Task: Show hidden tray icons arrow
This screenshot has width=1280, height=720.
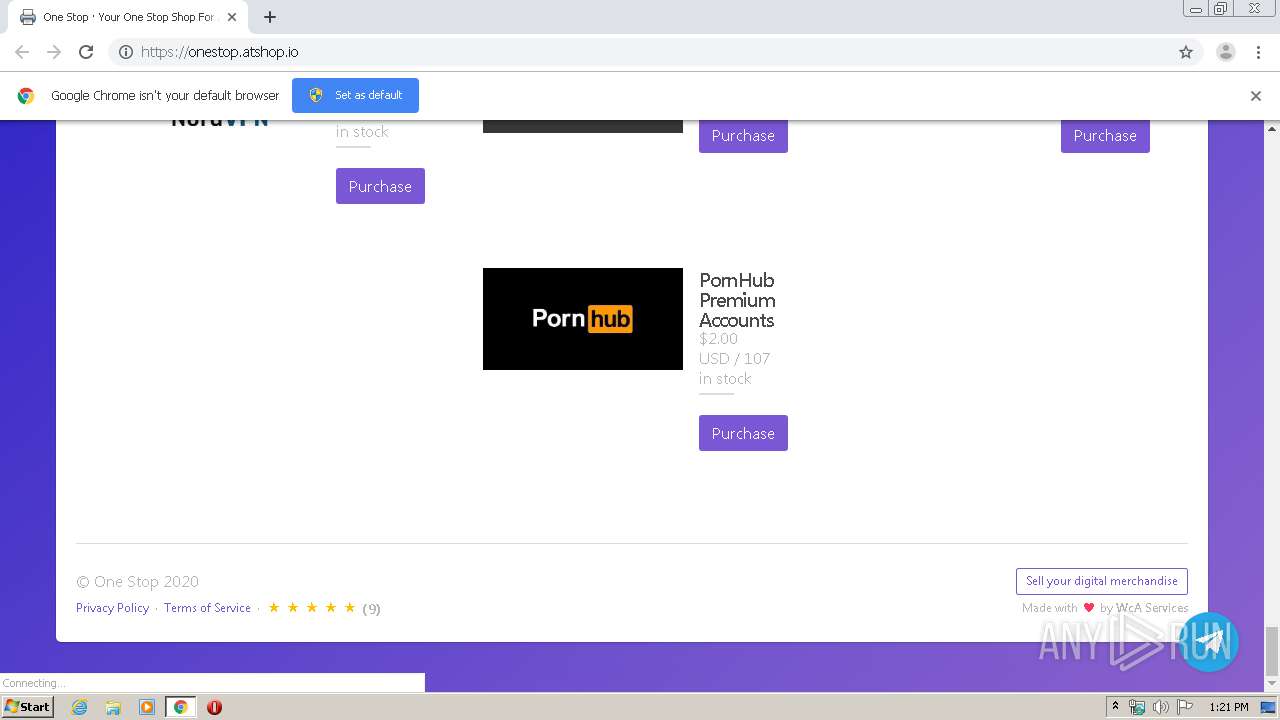Action: (1115, 707)
